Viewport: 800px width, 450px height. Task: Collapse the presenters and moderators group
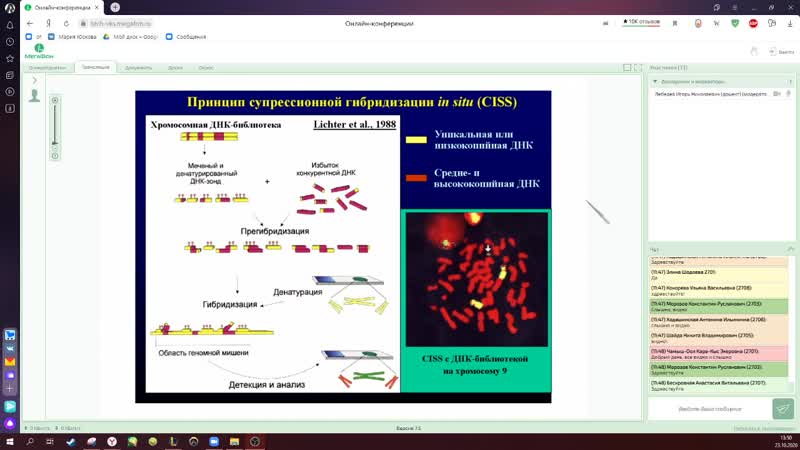(654, 81)
